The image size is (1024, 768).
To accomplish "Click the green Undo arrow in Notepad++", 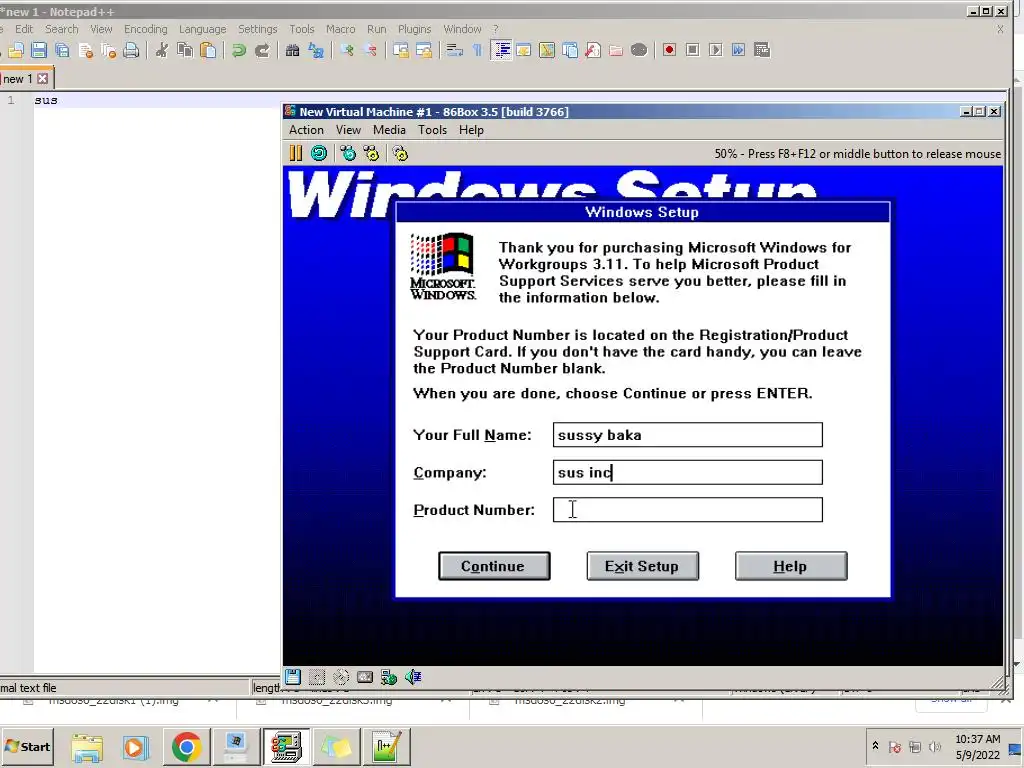I will pos(239,50).
